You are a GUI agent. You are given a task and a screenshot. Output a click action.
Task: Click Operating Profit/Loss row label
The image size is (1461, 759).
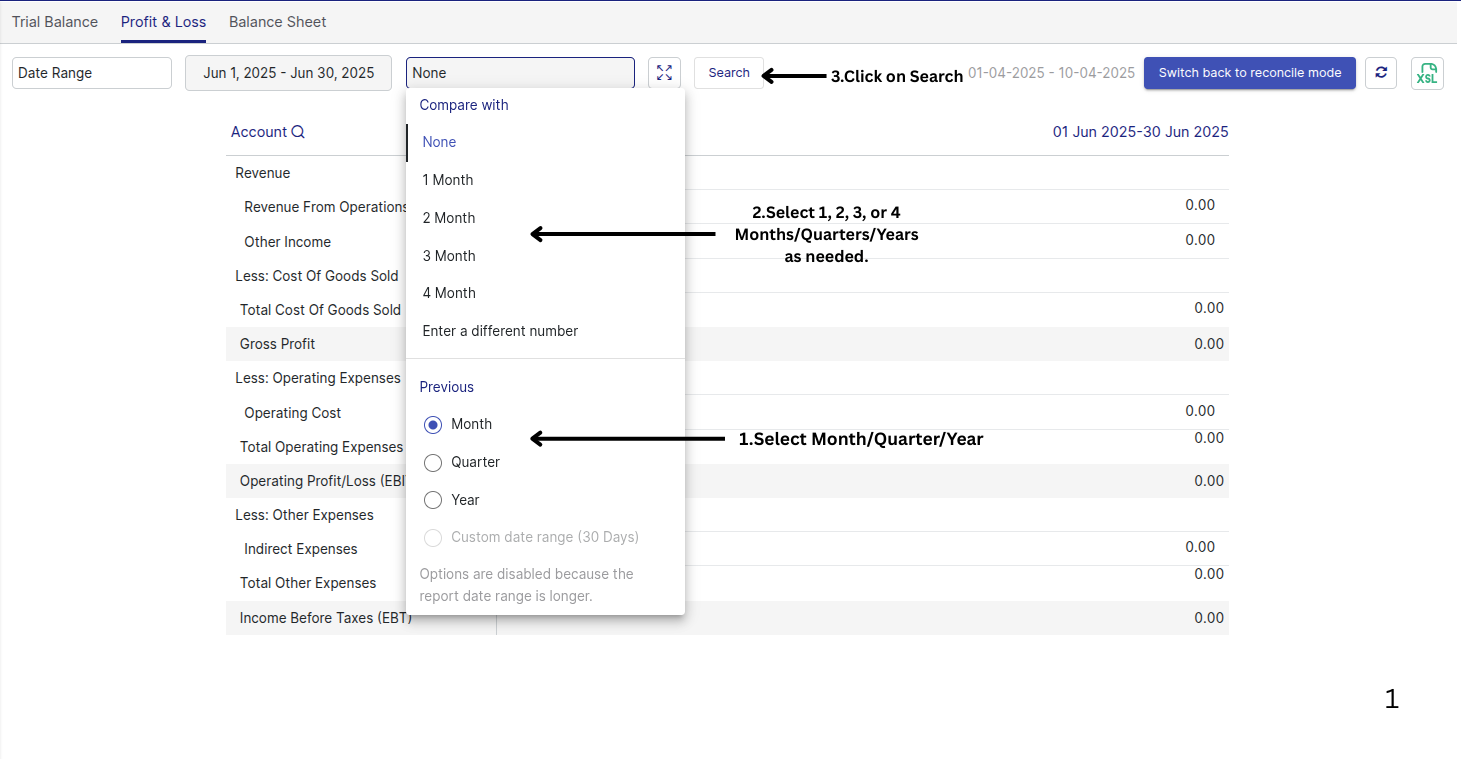(x=322, y=481)
